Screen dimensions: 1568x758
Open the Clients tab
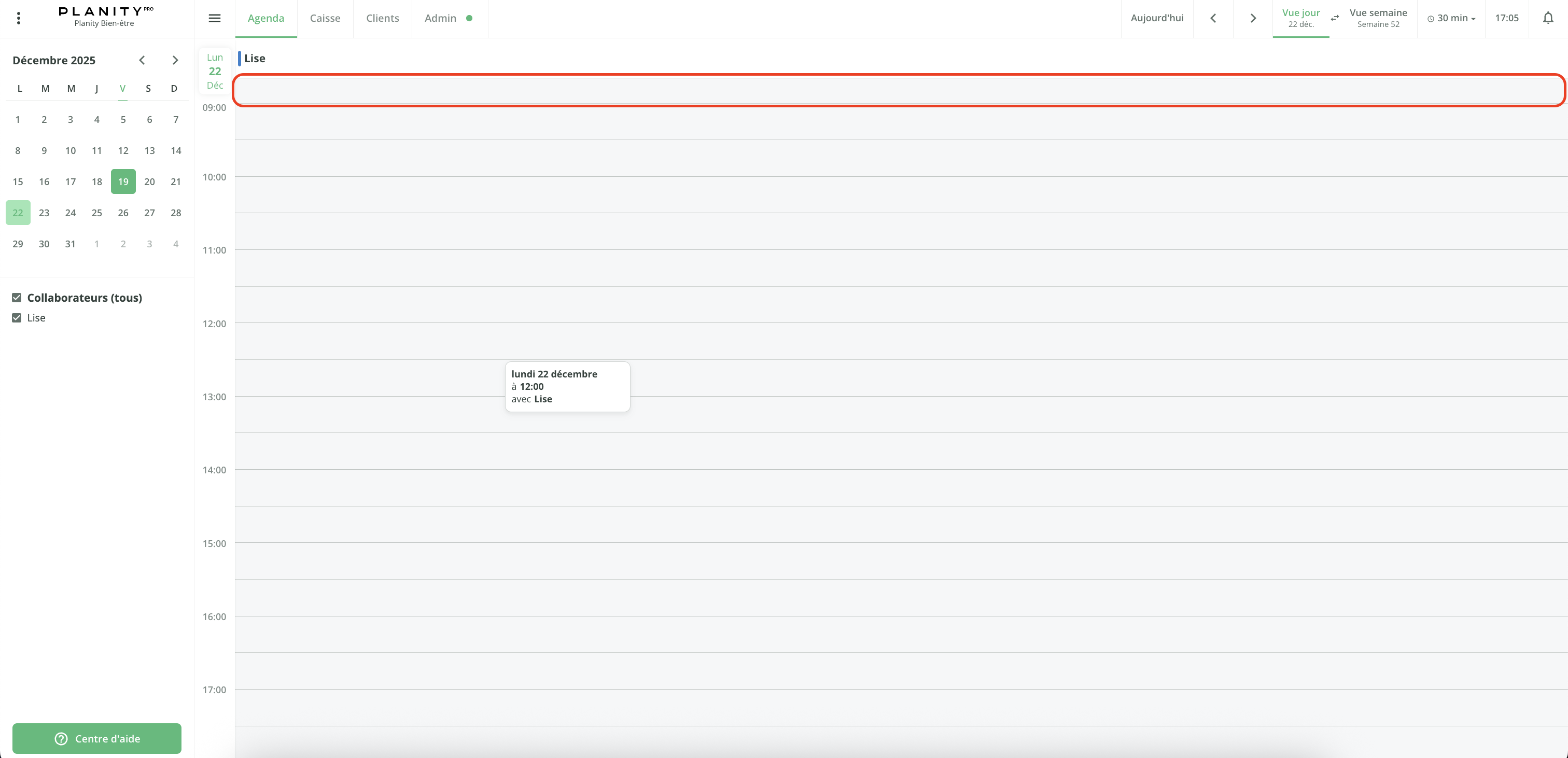pyautogui.click(x=382, y=18)
